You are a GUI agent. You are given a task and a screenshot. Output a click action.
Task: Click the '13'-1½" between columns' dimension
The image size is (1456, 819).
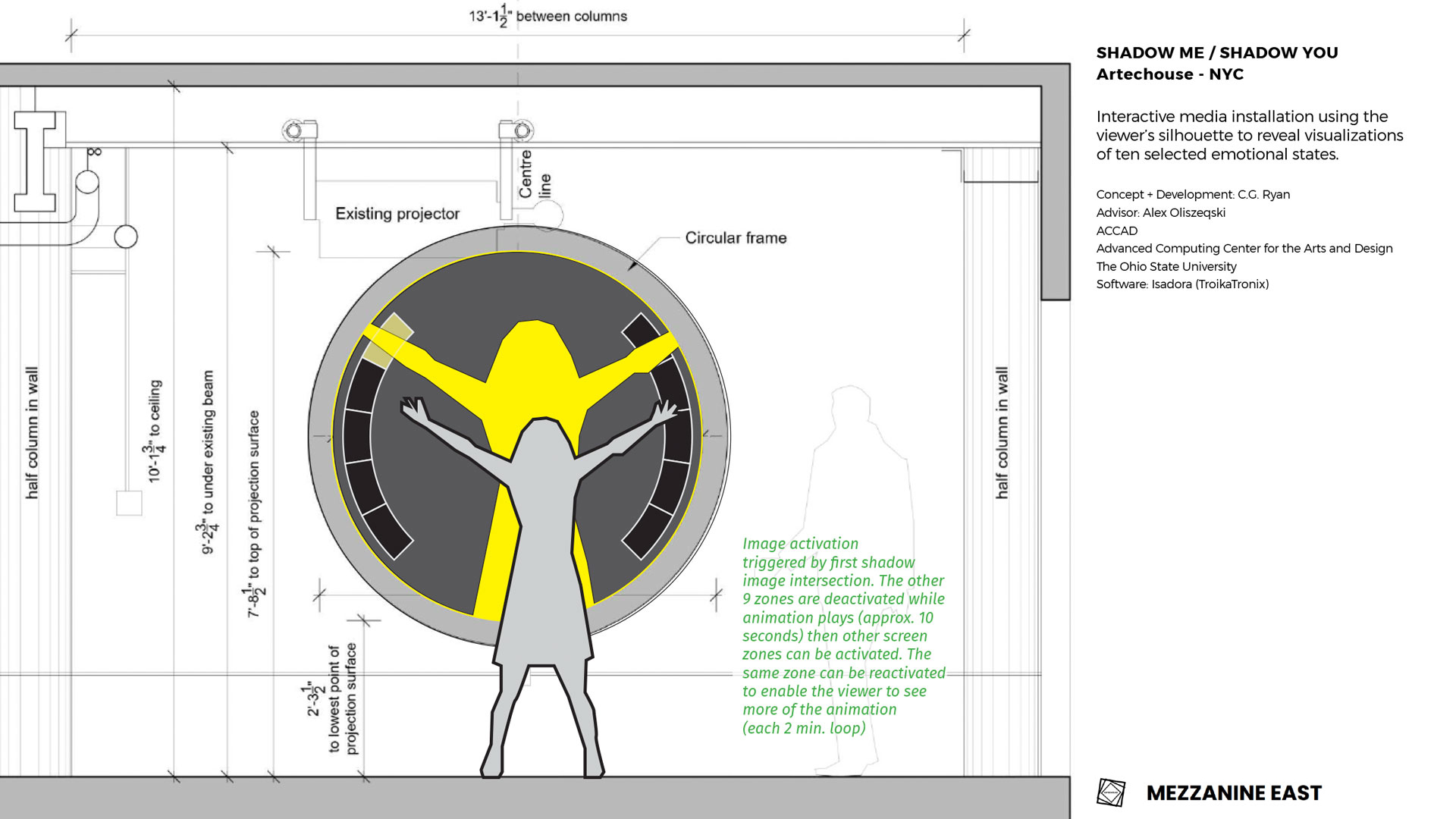[548, 17]
